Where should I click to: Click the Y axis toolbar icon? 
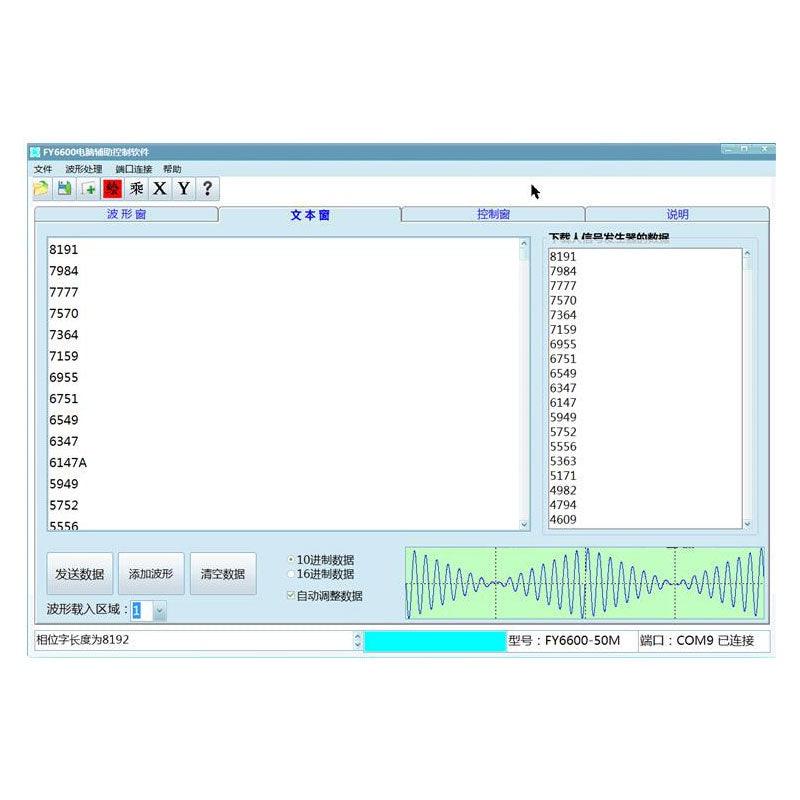tap(183, 188)
